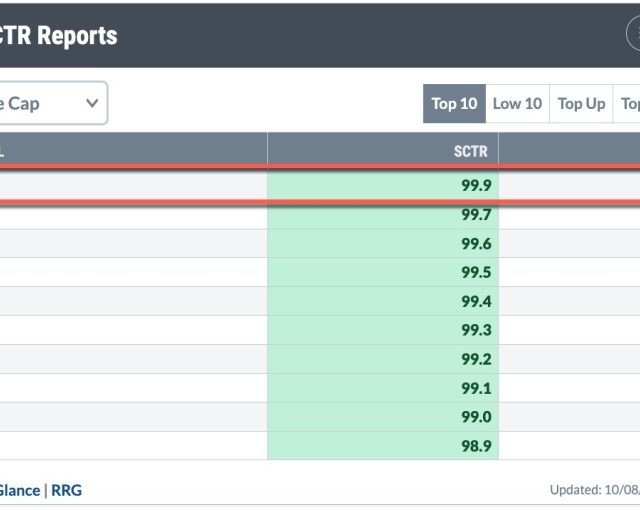Open the Glance link
This screenshot has width=640, height=510.
pos(20,490)
